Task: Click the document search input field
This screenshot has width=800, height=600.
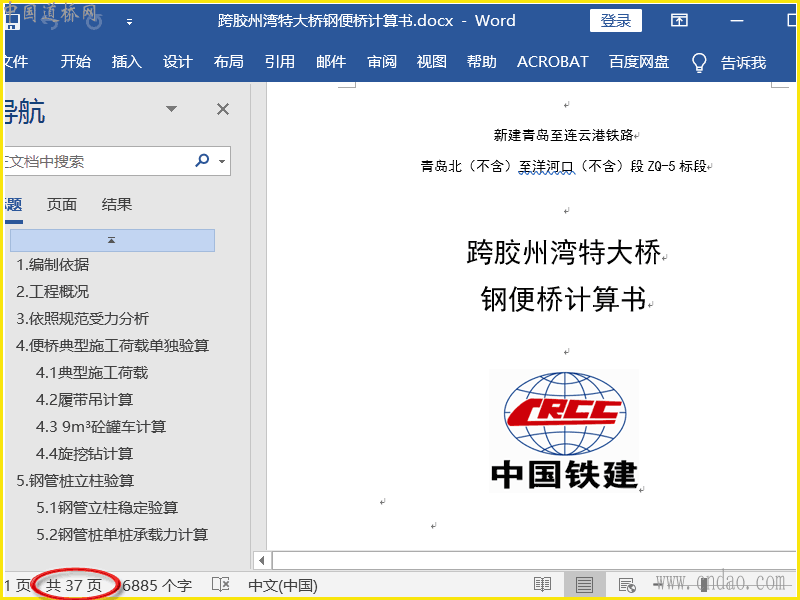Action: (x=97, y=161)
